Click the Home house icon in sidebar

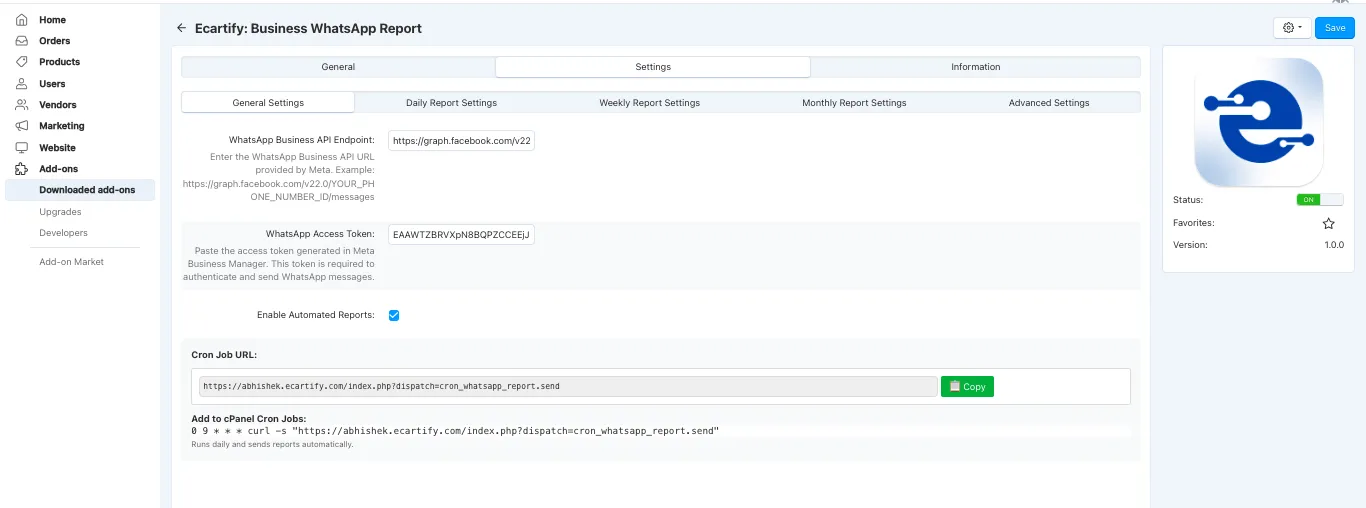coord(21,19)
